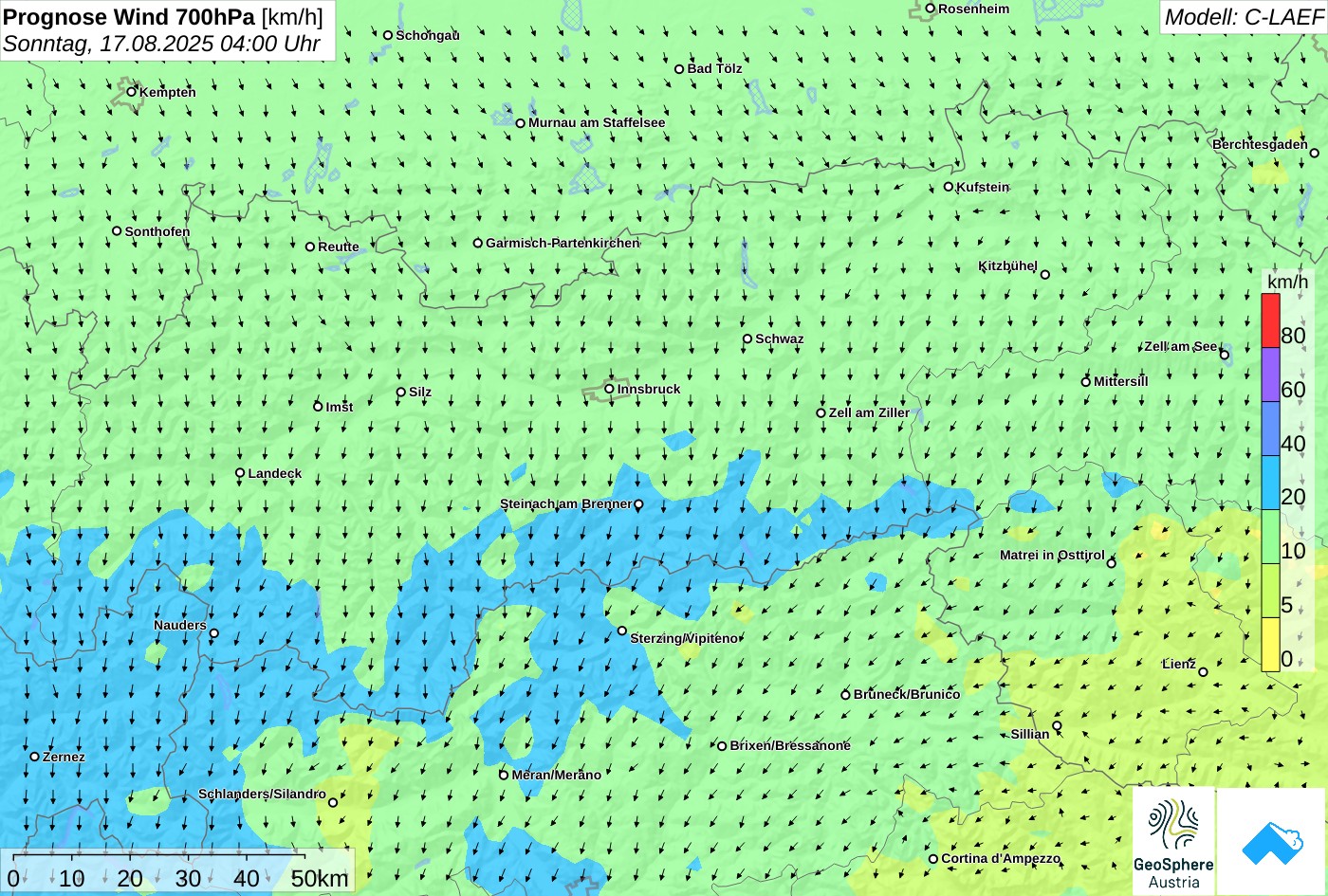This screenshot has height=896, width=1328.
Task: Click the Berchtesgaden location marker
Action: click(1315, 154)
